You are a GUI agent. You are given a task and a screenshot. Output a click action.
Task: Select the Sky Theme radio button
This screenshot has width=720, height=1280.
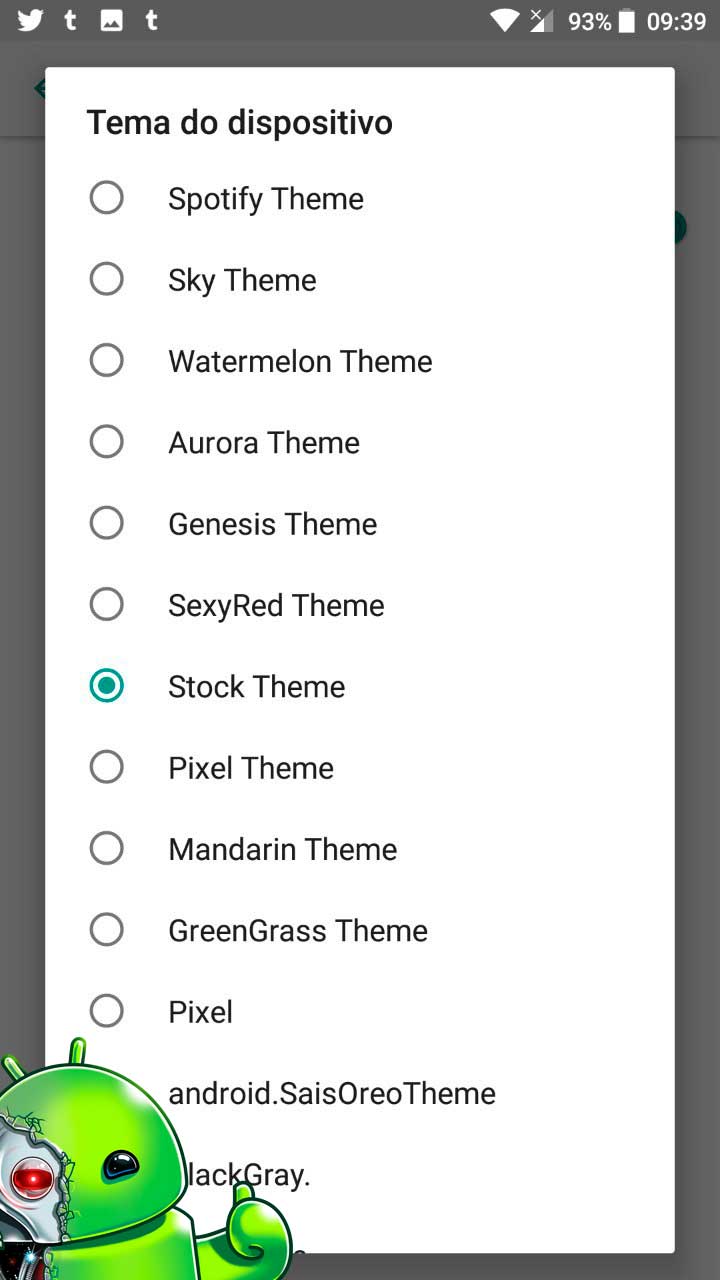tap(107, 279)
